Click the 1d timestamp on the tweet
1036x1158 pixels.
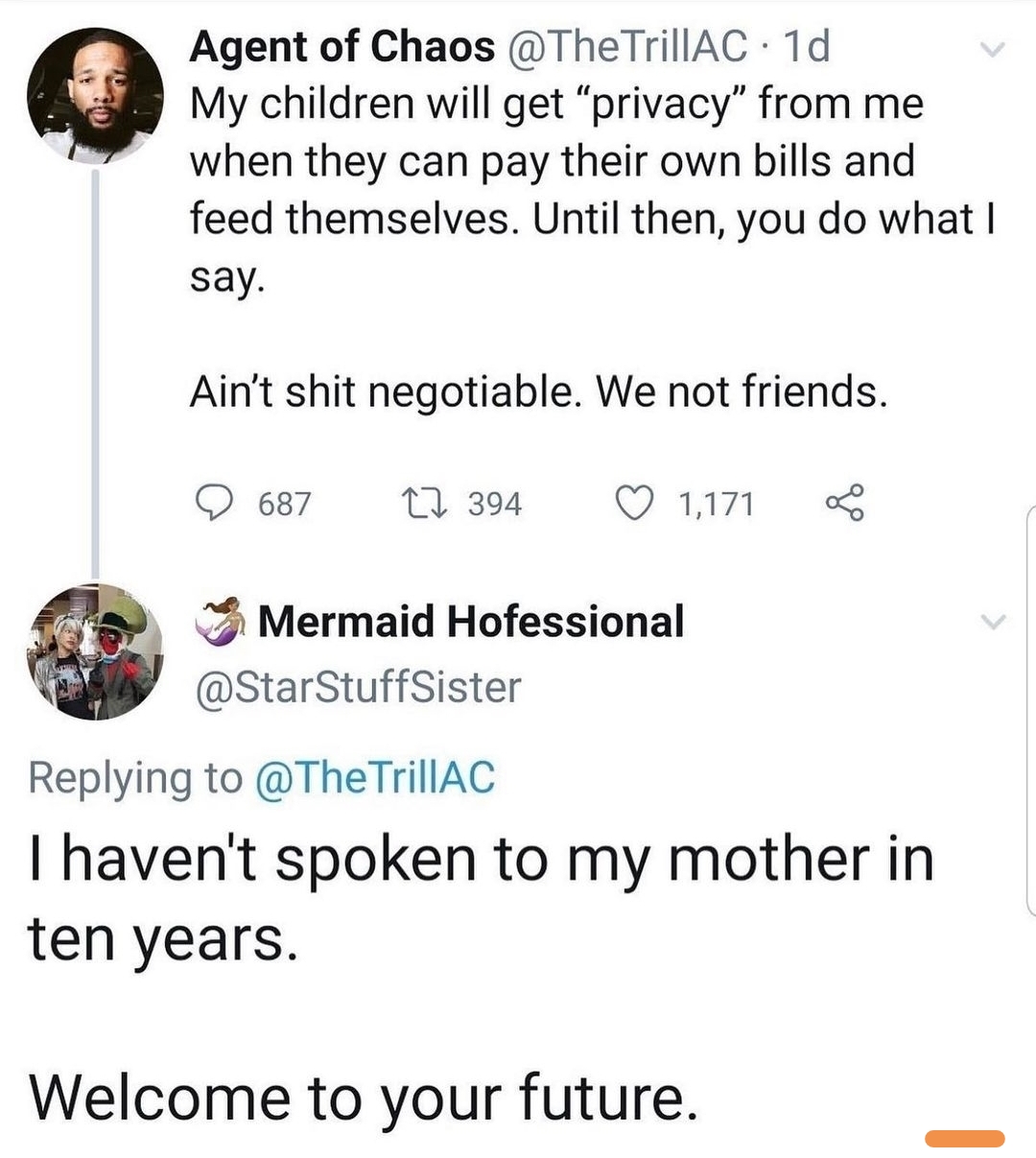click(x=807, y=46)
